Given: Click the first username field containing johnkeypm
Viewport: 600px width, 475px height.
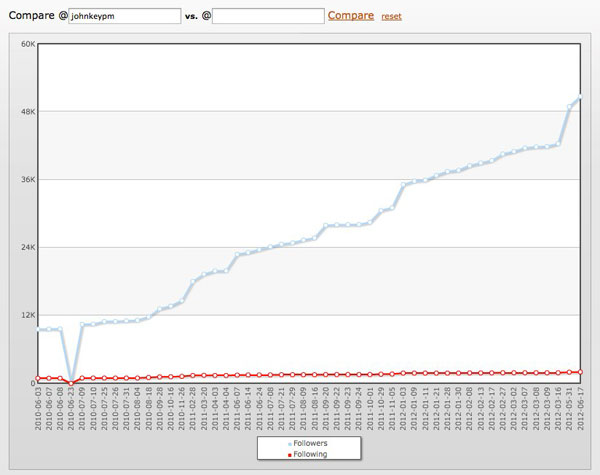Looking at the screenshot, I should (x=124, y=16).
